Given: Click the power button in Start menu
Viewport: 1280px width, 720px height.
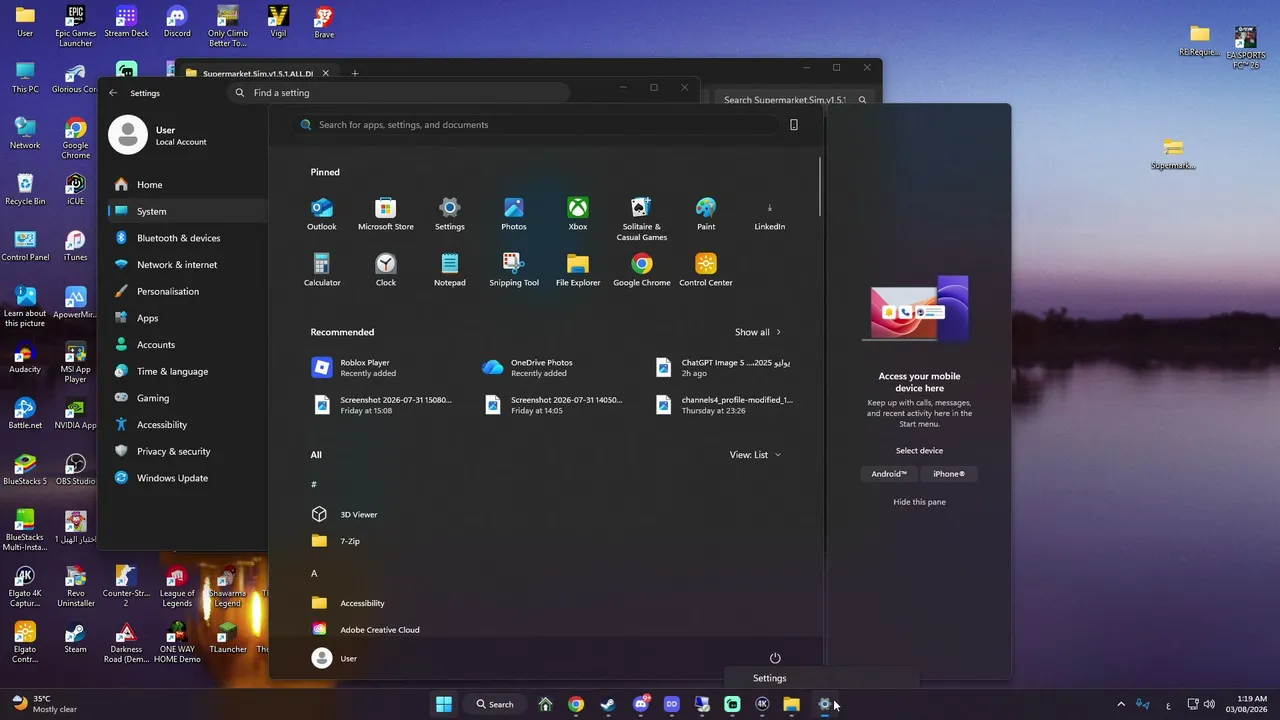Looking at the screenshot, I should [x=775, y=658].
